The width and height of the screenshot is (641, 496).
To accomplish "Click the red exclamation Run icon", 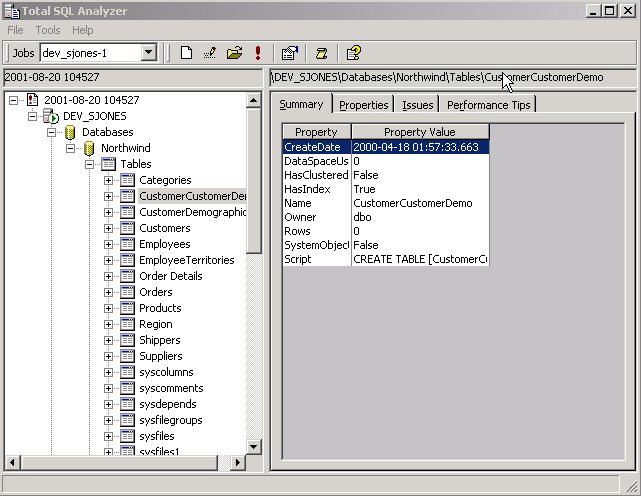I will 258,53.
